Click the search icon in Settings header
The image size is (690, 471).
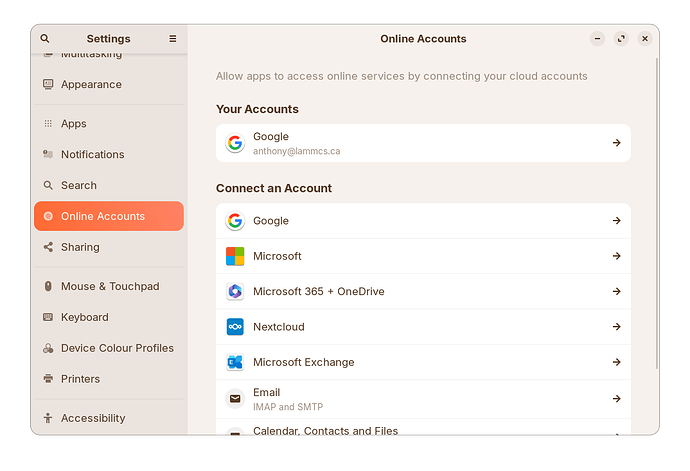pos(45,39)
